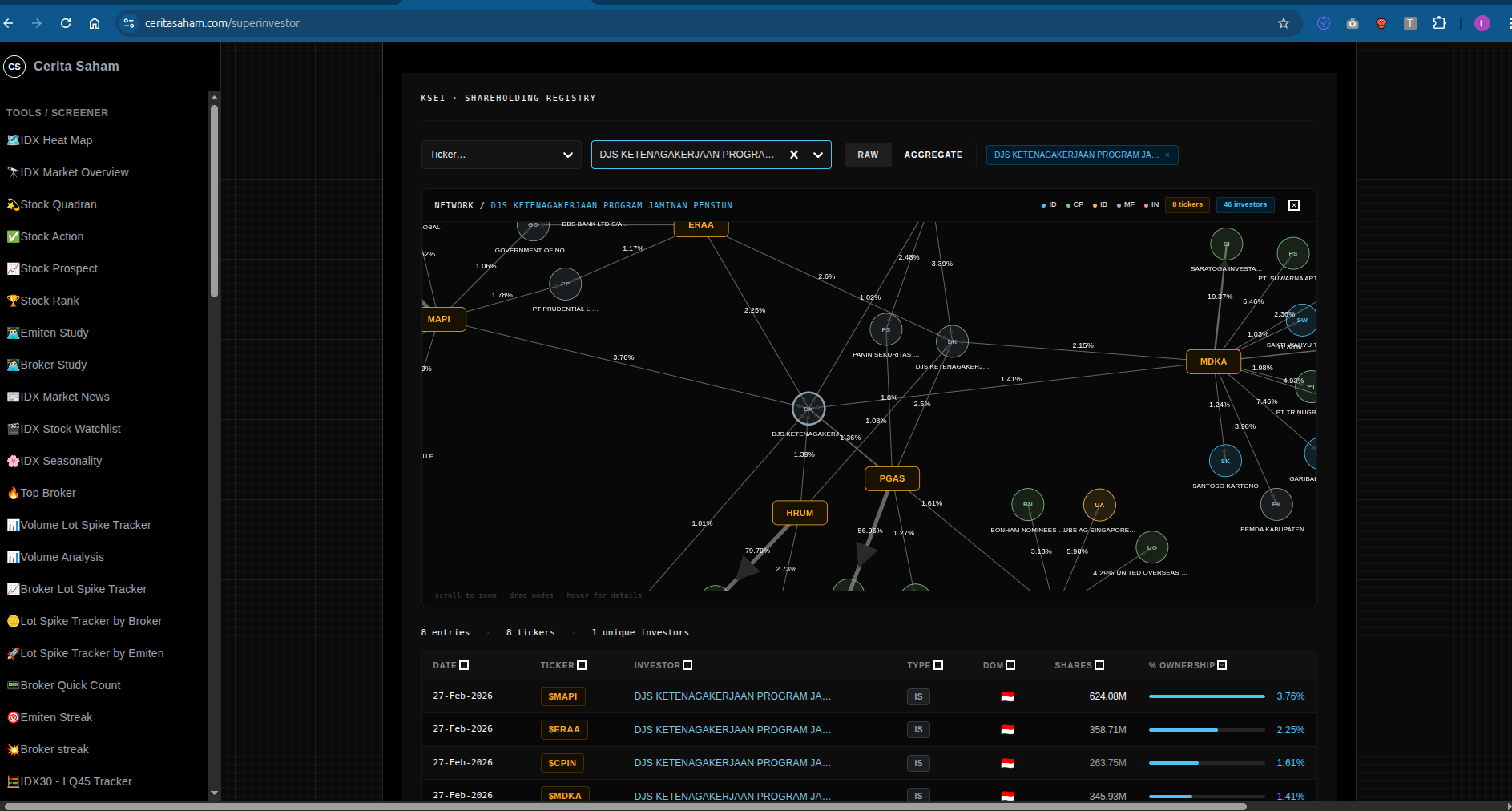The height and width of the screenshot is (811, 1512).
Task: Switch to the AGGREGATE view tab
Action: 933,155
